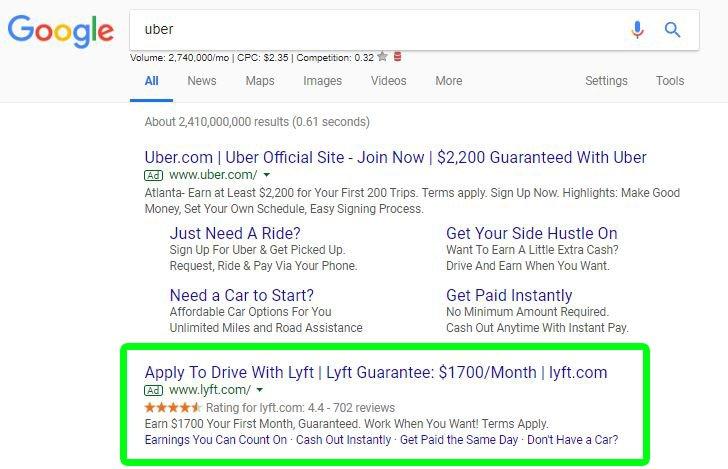The height and width of the screenshot is (469, 728).
Task: Open the Apply To Drive With Lyft headline
Action: [376, 372]
